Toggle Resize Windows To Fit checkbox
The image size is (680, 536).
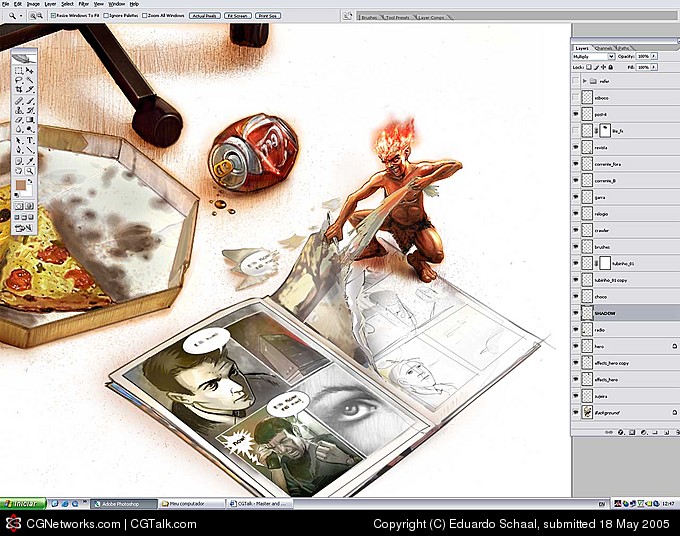click(53, 16)
